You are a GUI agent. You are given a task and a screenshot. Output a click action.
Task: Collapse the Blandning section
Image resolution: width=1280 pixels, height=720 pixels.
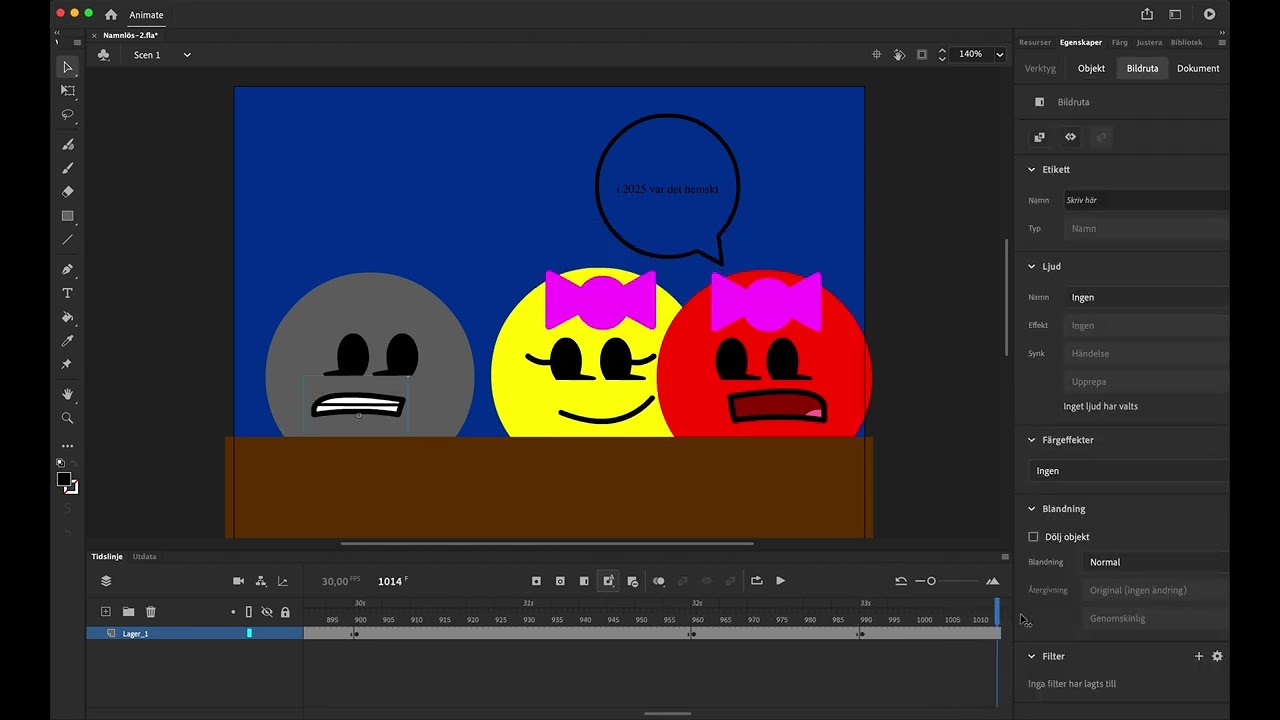point(1032,509)
